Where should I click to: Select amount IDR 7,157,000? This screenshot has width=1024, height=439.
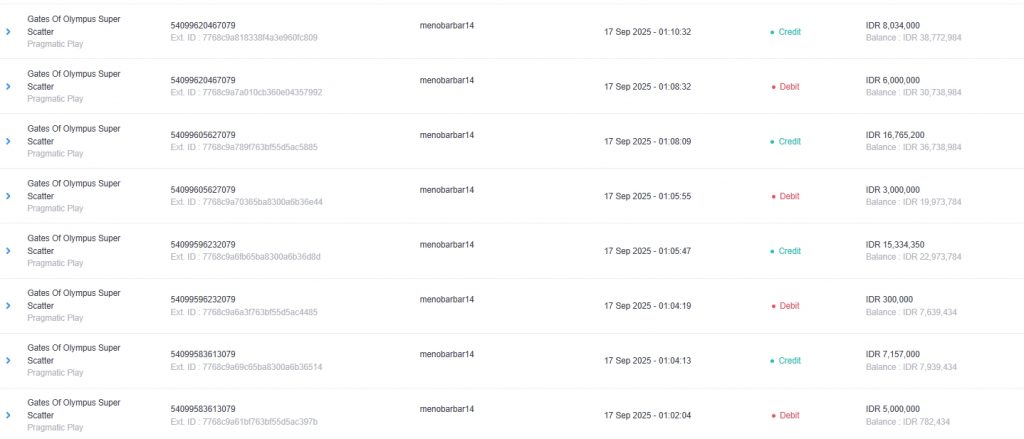pos(893,354)
